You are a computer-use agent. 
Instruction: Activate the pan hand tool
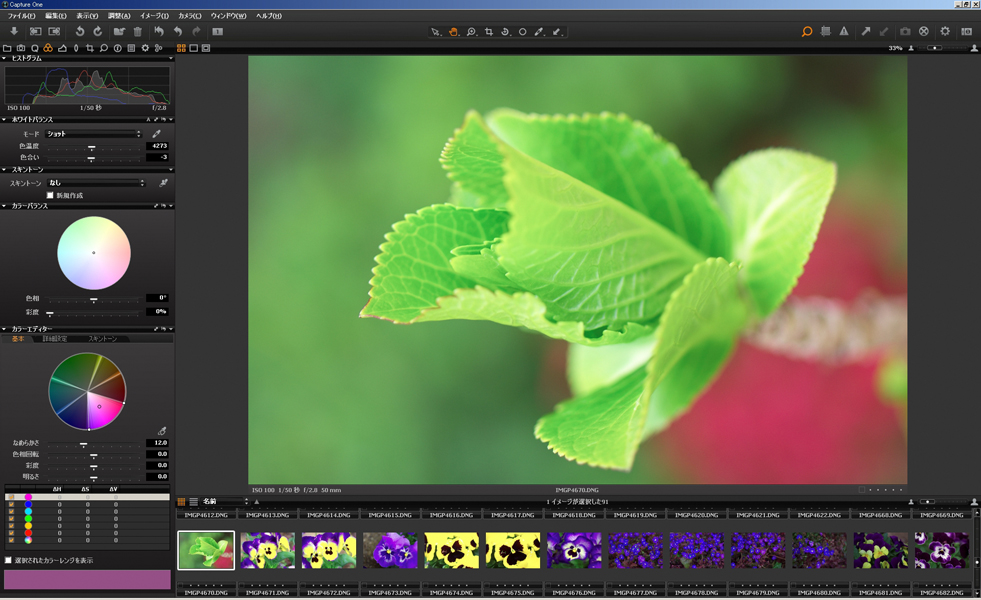[x=454, y=32]
